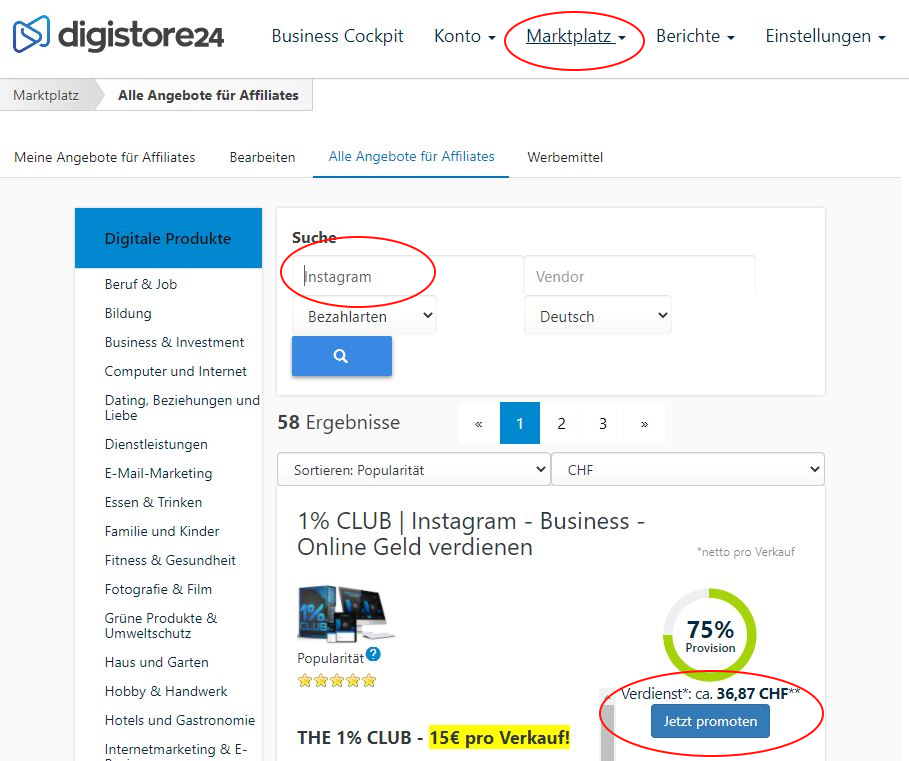Click the digistore24 logo
Screen dimensions: 909x761
pyautogui.click(x=118, y=35)
